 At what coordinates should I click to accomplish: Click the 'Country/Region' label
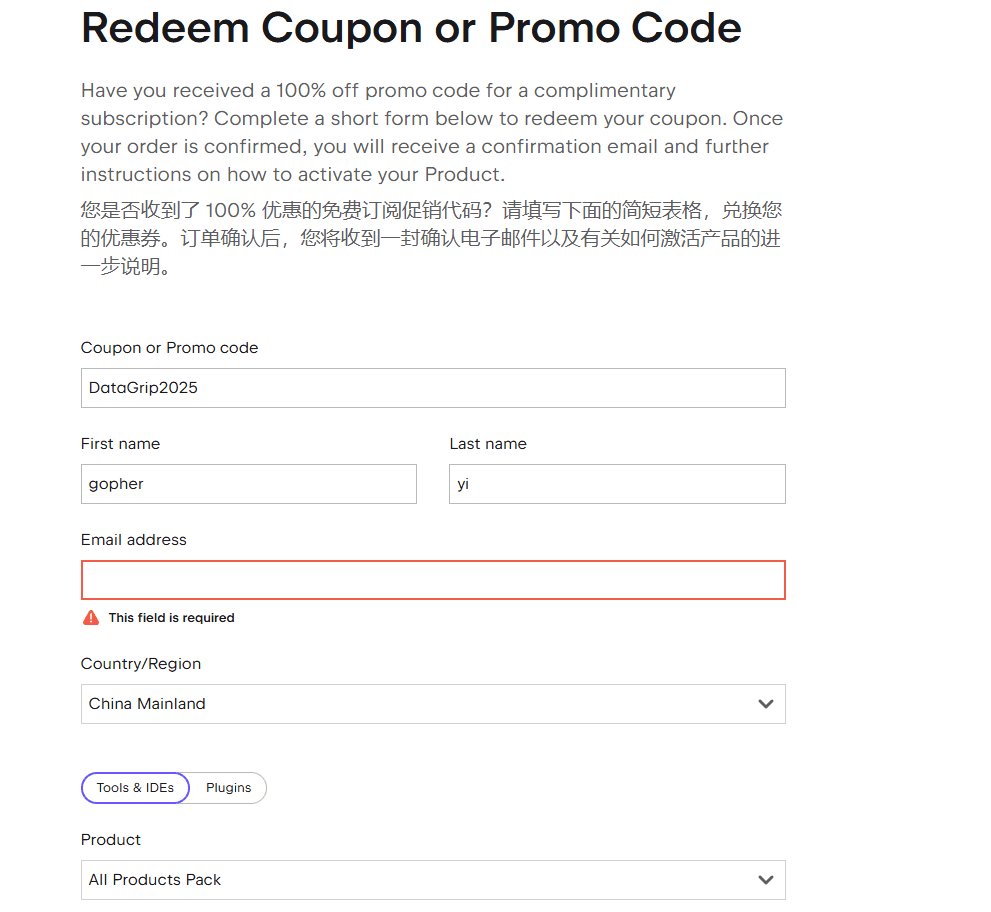[141, 664]
